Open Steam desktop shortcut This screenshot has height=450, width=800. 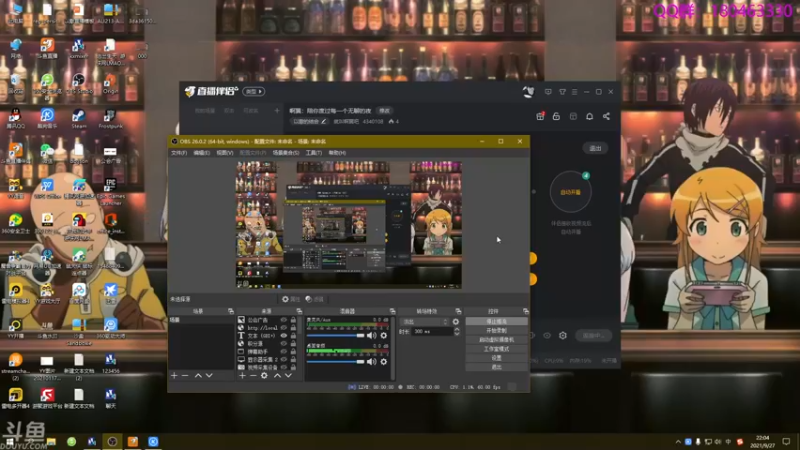[79, 118]
